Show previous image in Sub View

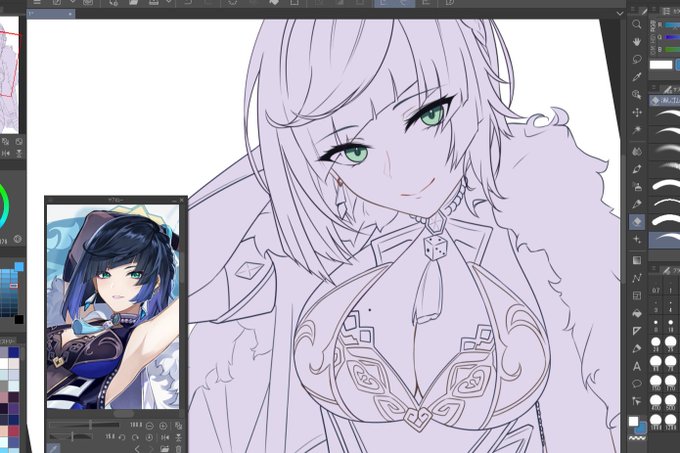137,449
